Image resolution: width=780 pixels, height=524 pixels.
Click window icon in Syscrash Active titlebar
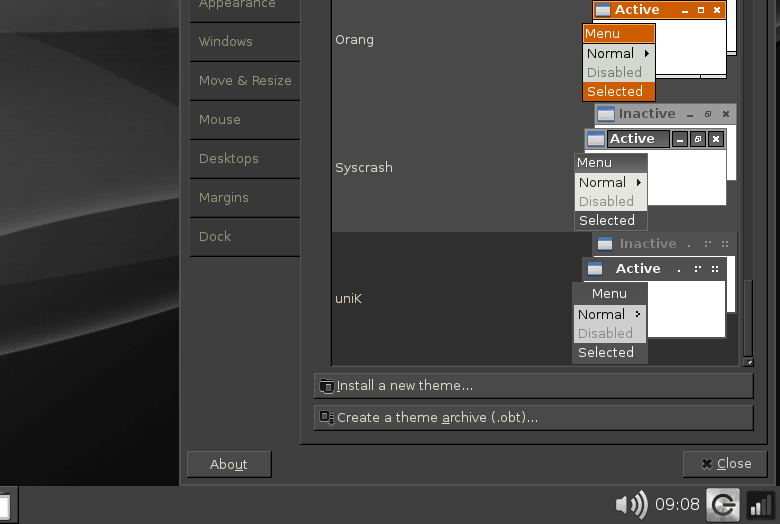coord(596,139)
